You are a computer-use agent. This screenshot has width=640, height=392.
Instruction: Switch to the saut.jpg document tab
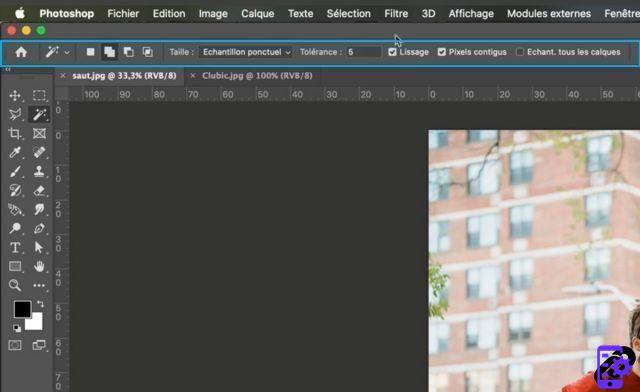124,76
